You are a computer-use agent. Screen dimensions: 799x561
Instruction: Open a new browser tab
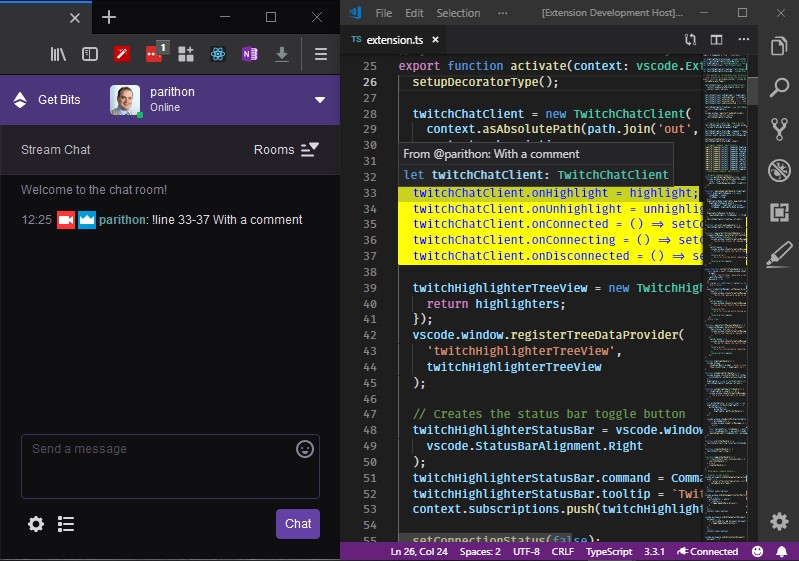[x=109, y=17]
